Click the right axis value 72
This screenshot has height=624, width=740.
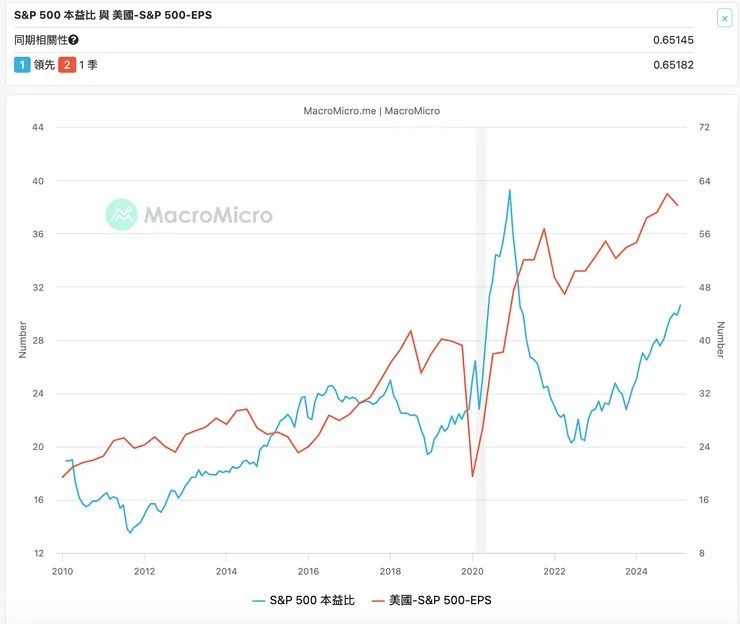click(x=704, y=128)
